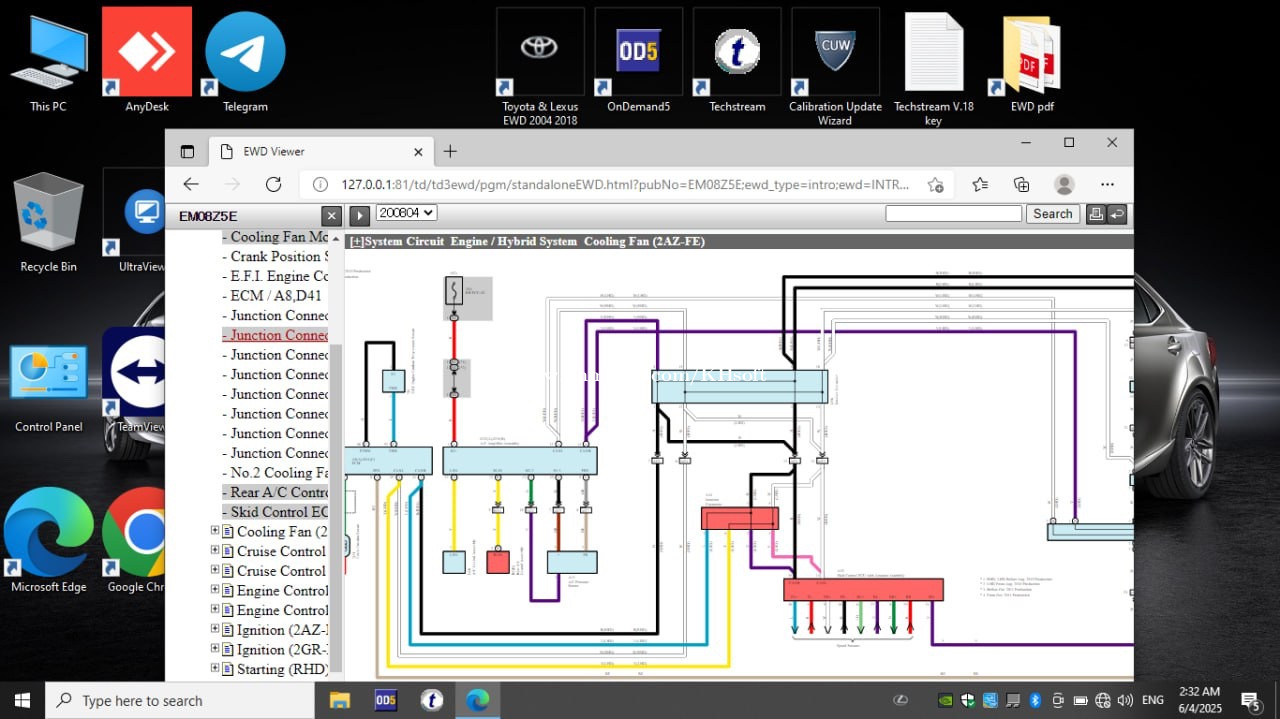Expand first Engine Control tree node

(x=214, y=589)
